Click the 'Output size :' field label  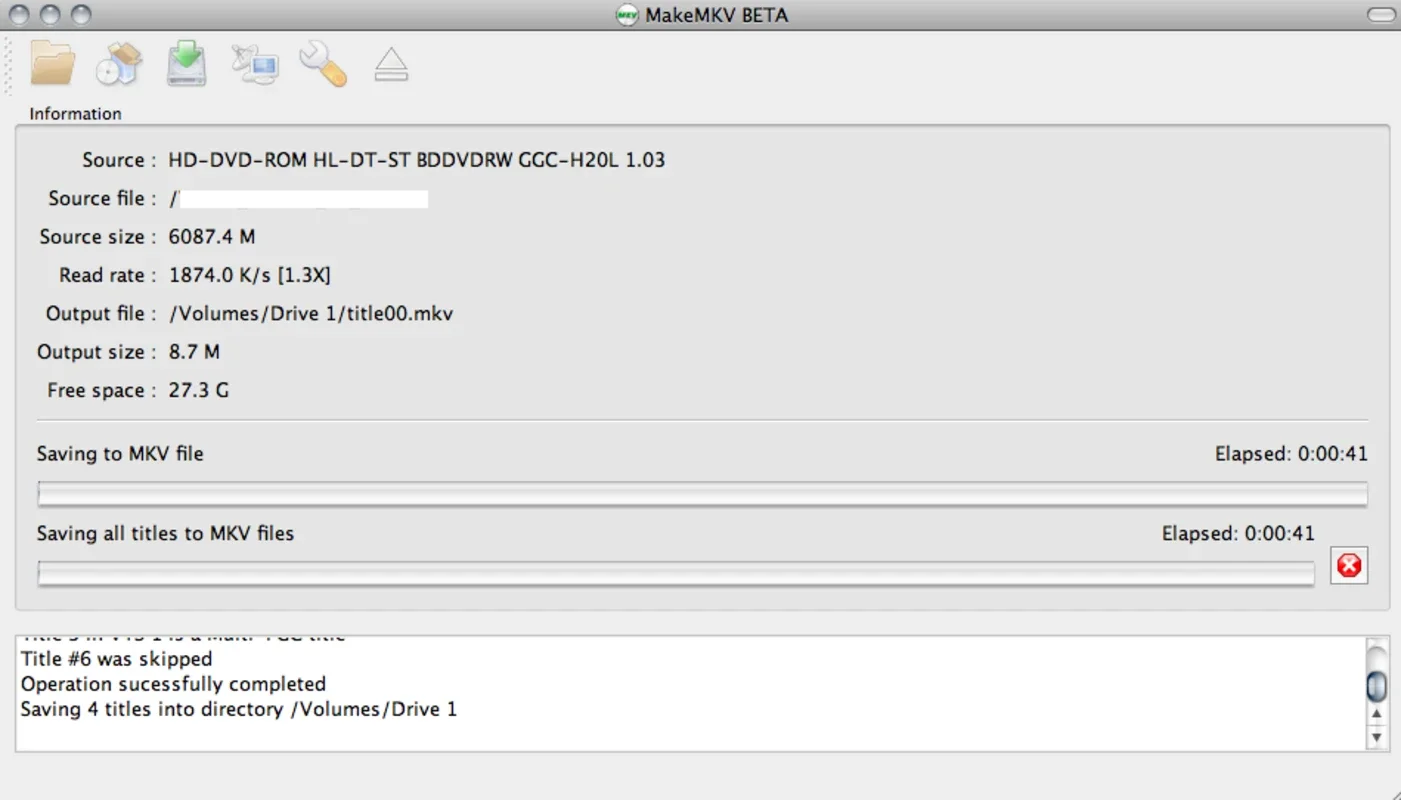click(97, 352)
